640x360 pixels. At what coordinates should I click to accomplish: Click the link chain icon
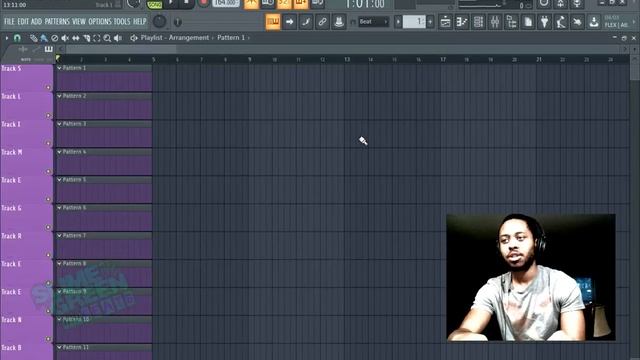[x=322, y=22]
